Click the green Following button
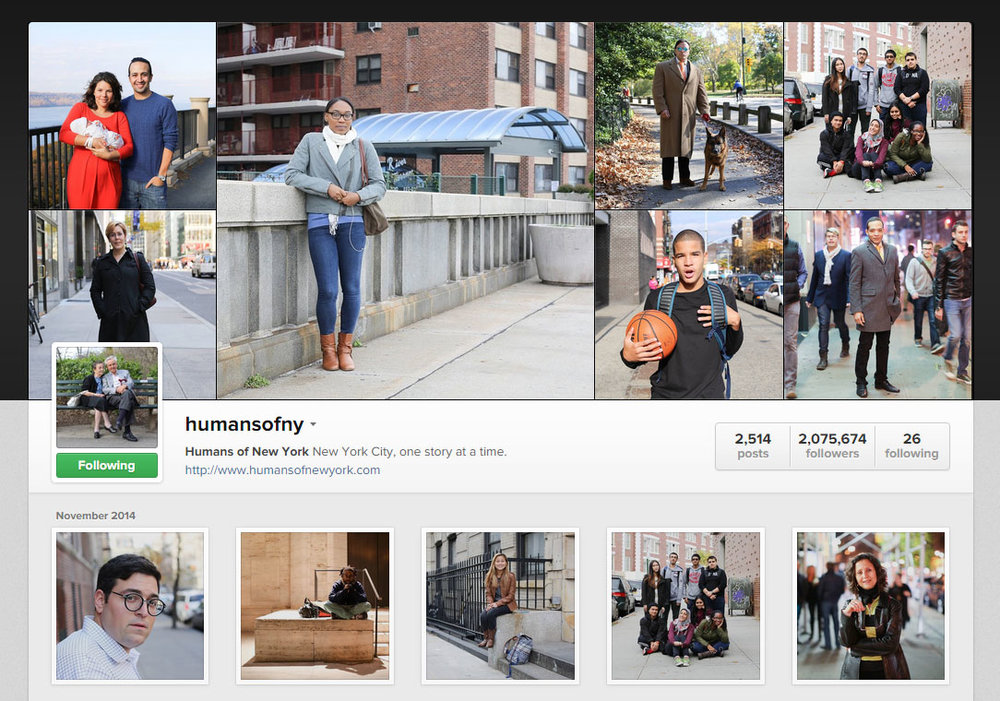The height and width of the screenshot is (701, 1000). [107, 465]
